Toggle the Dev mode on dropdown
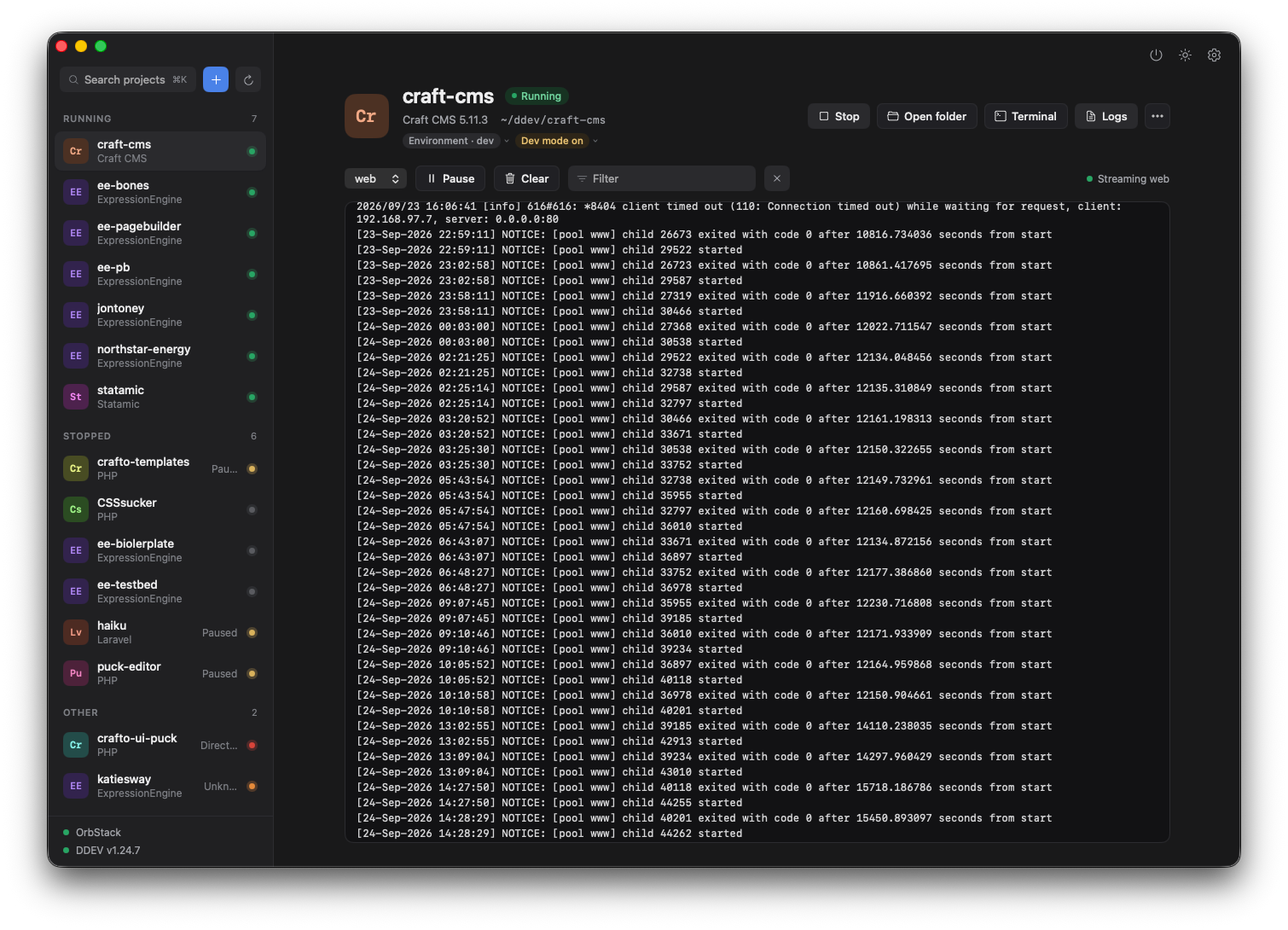This screenshot has width=1288, height=930. 559,141
